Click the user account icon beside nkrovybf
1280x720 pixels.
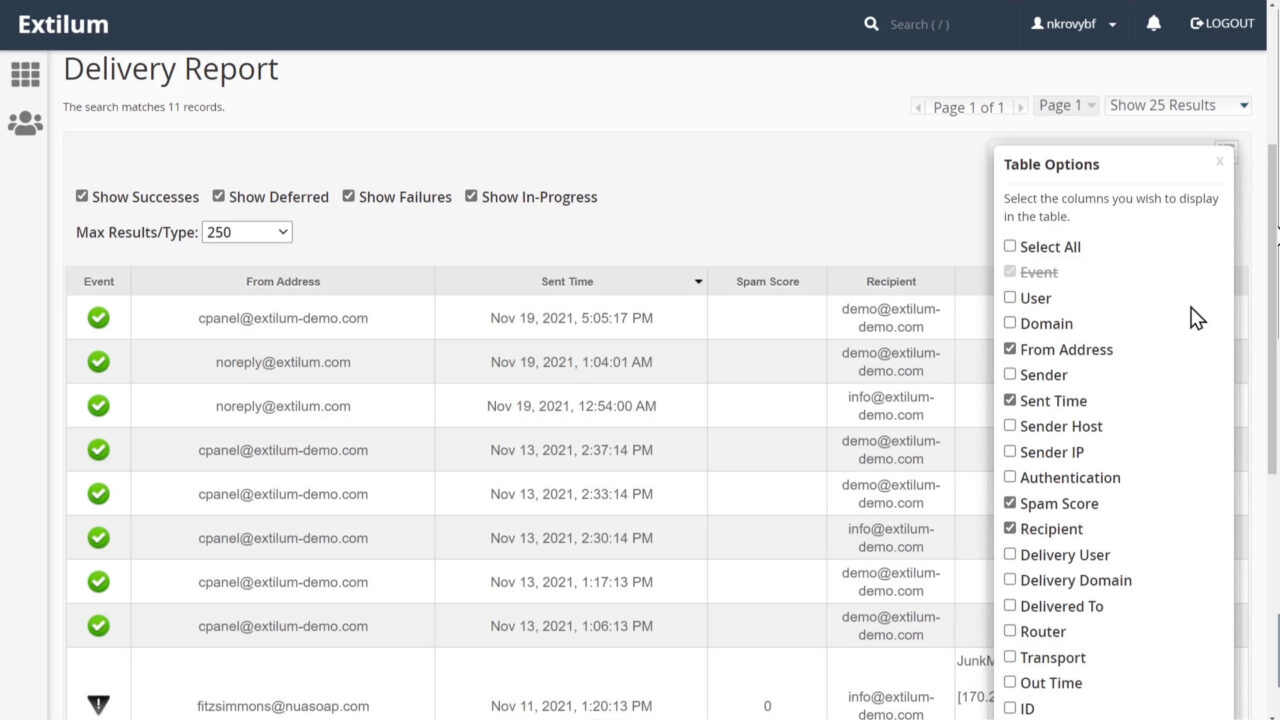(x=1040, y=23)
